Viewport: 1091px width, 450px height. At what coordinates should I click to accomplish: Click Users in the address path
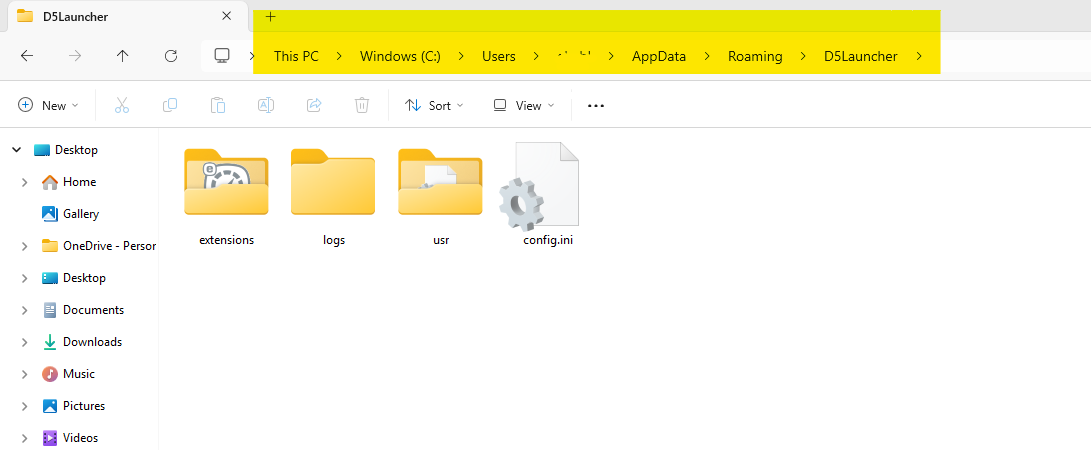tap(499, 56)
